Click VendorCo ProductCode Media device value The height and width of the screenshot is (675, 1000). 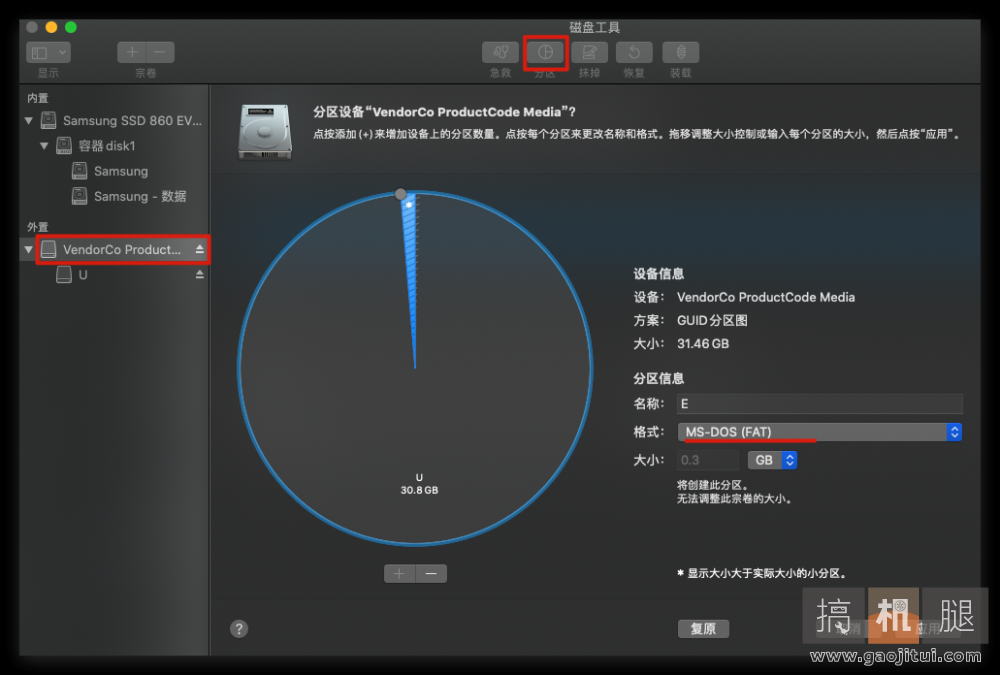(x=765, y=297)
